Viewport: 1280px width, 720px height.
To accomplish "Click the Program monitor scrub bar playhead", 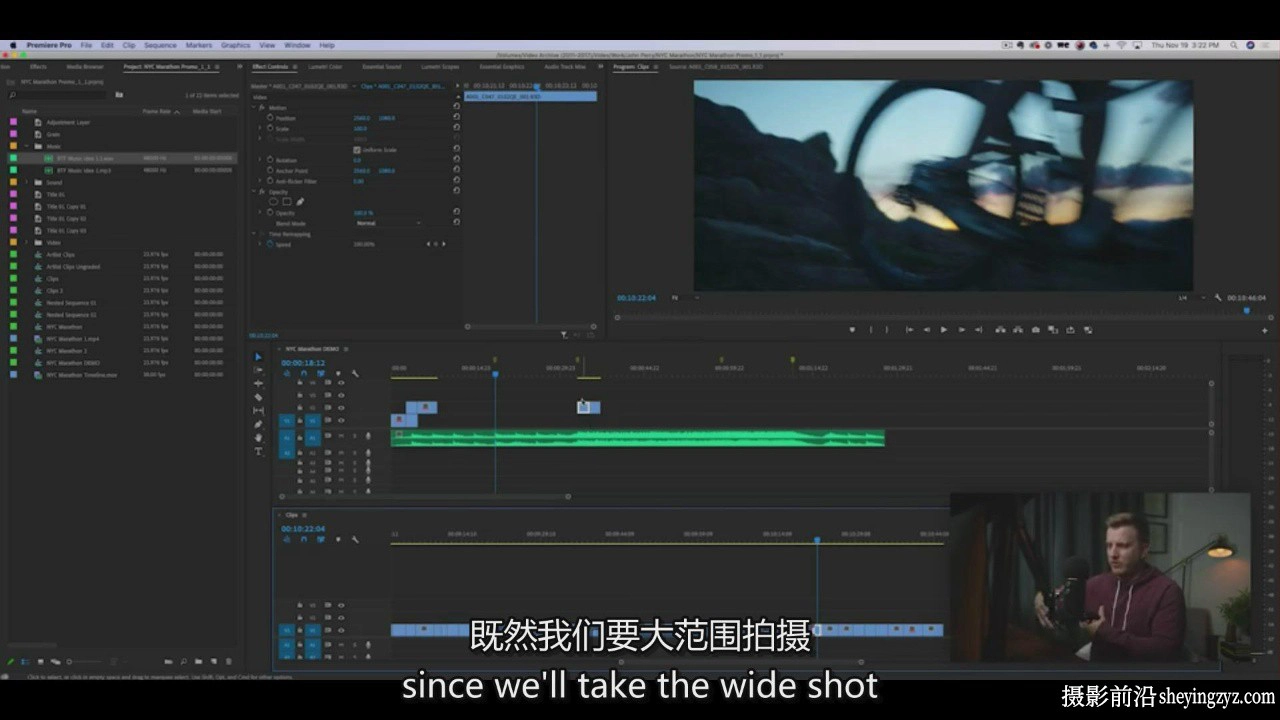I will pyautogui.click(x=1246, y=312).
